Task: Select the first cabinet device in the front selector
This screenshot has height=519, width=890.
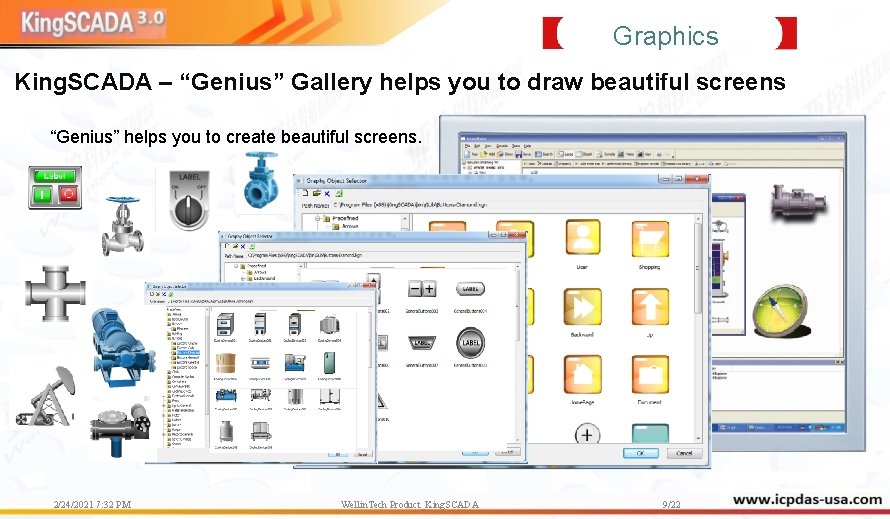Action: point(225,324)
